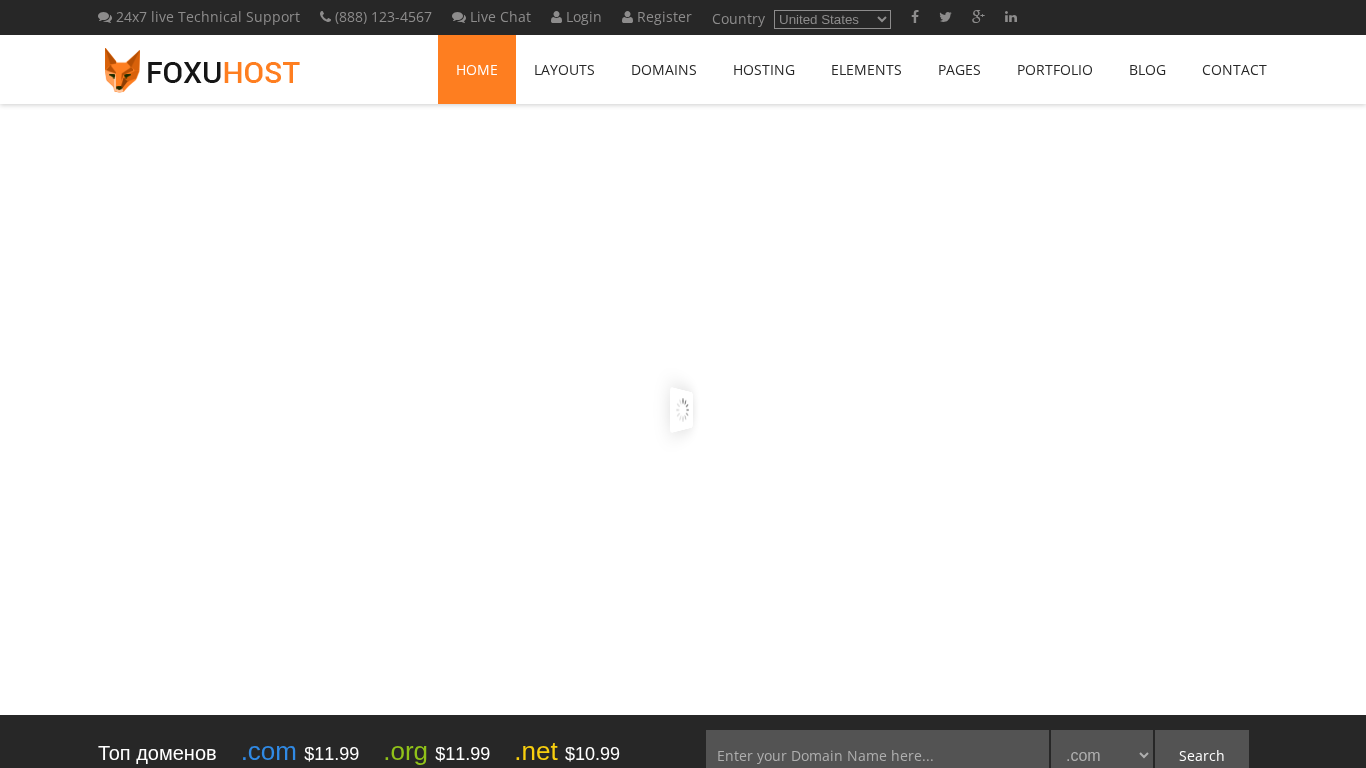Open the HOSTING menu
The image size is (1366, 768).
(764, 70)
